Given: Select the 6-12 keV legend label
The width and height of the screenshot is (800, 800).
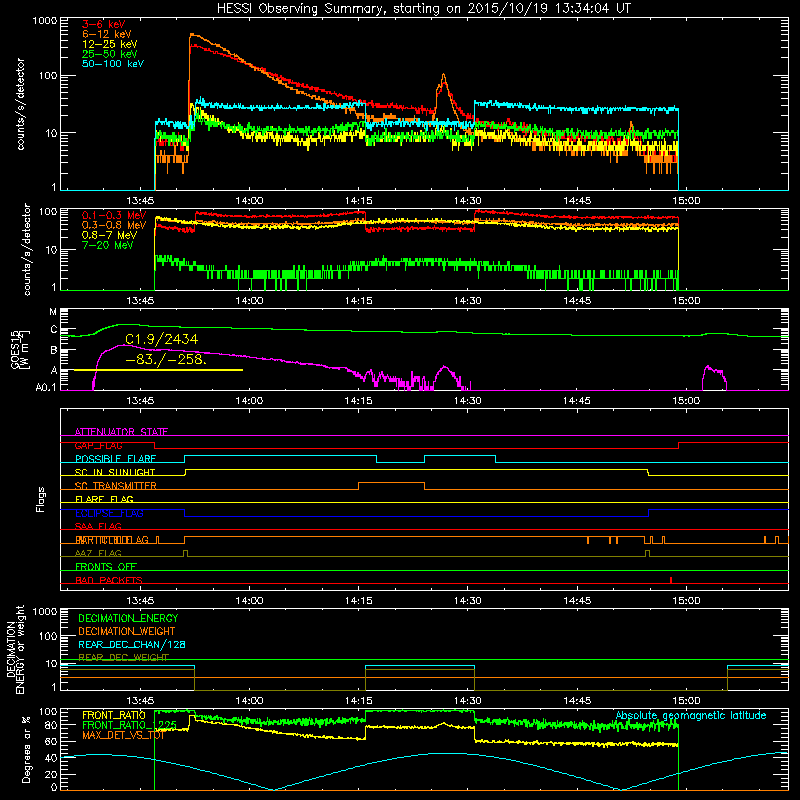Looking at the screenshot, I should click(107, 34).
